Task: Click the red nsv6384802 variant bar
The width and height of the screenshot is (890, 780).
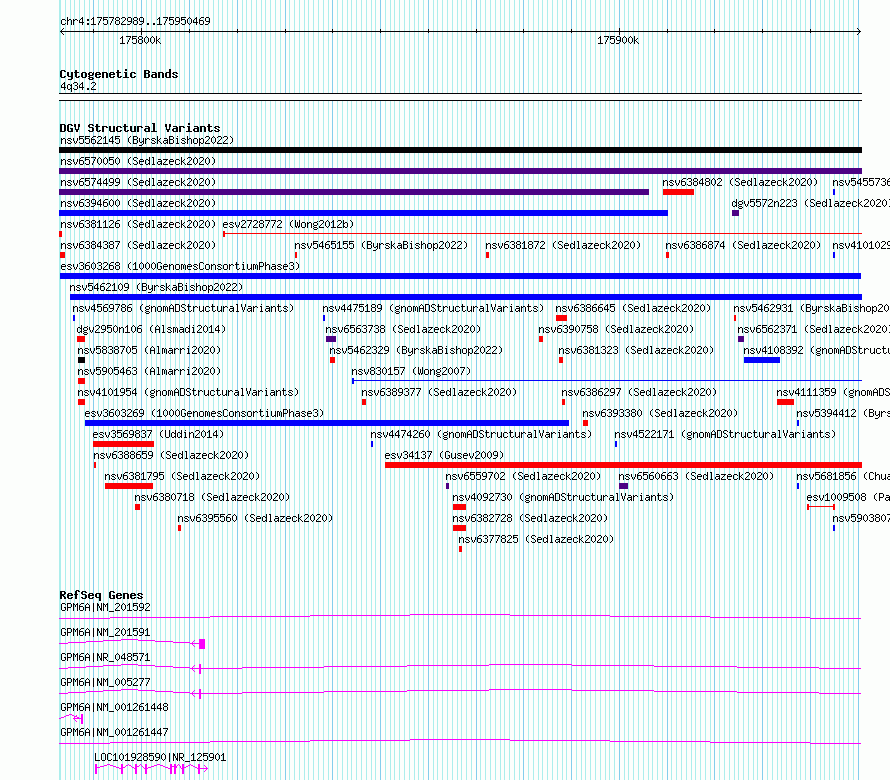Action: point(678,192)
